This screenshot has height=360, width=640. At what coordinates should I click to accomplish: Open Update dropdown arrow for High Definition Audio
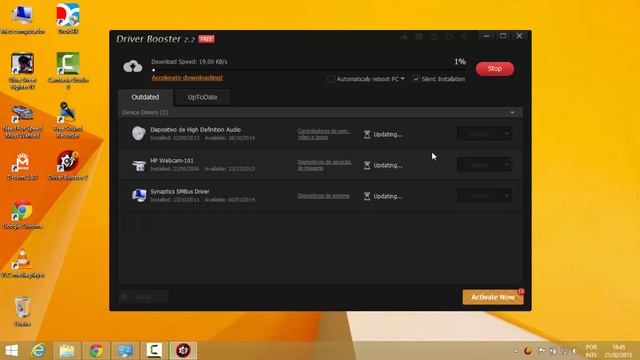[507, 133]
